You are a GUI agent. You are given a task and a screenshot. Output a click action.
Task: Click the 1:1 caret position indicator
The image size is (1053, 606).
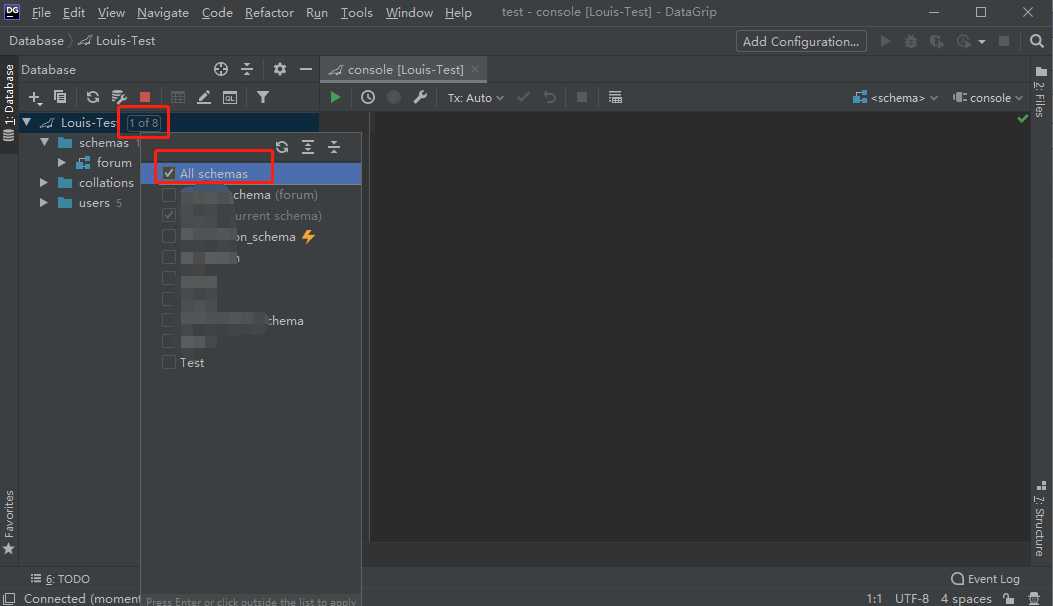(x=874, y=599)
